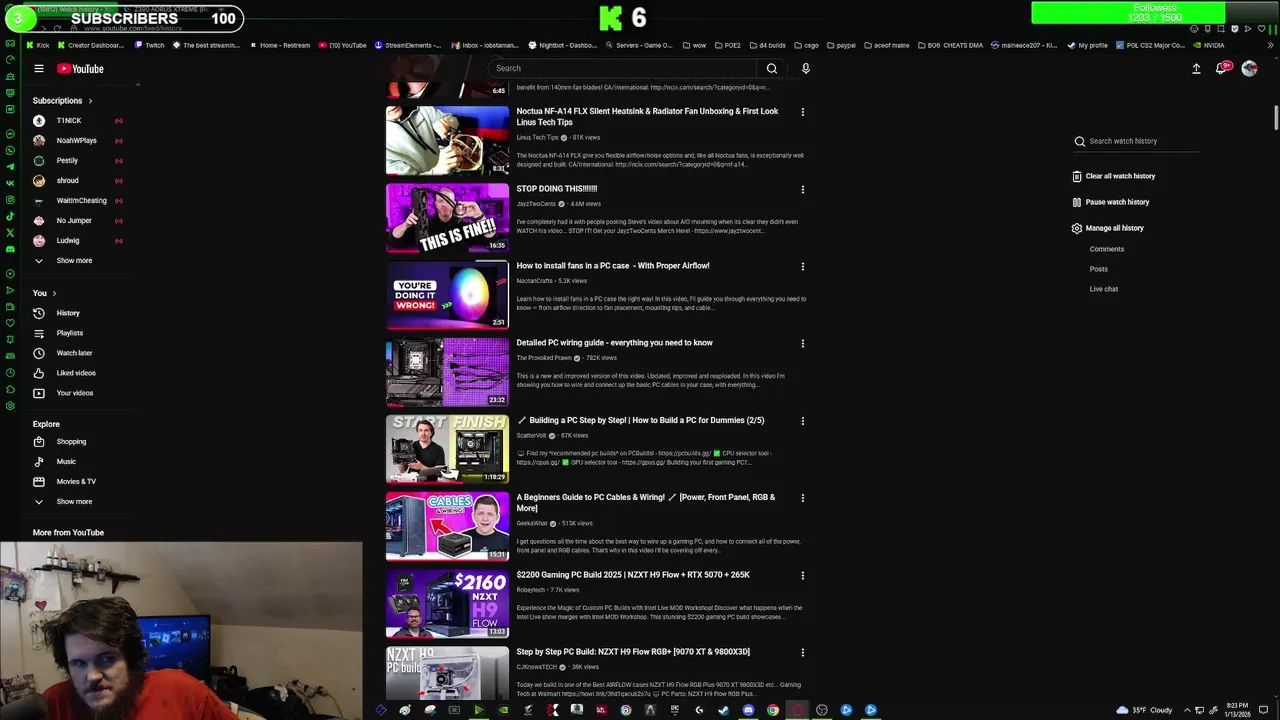Open Discord from the taskbar
Image resolution: width=1280 pixels, height=720 pixels.
tap(748, 710)
